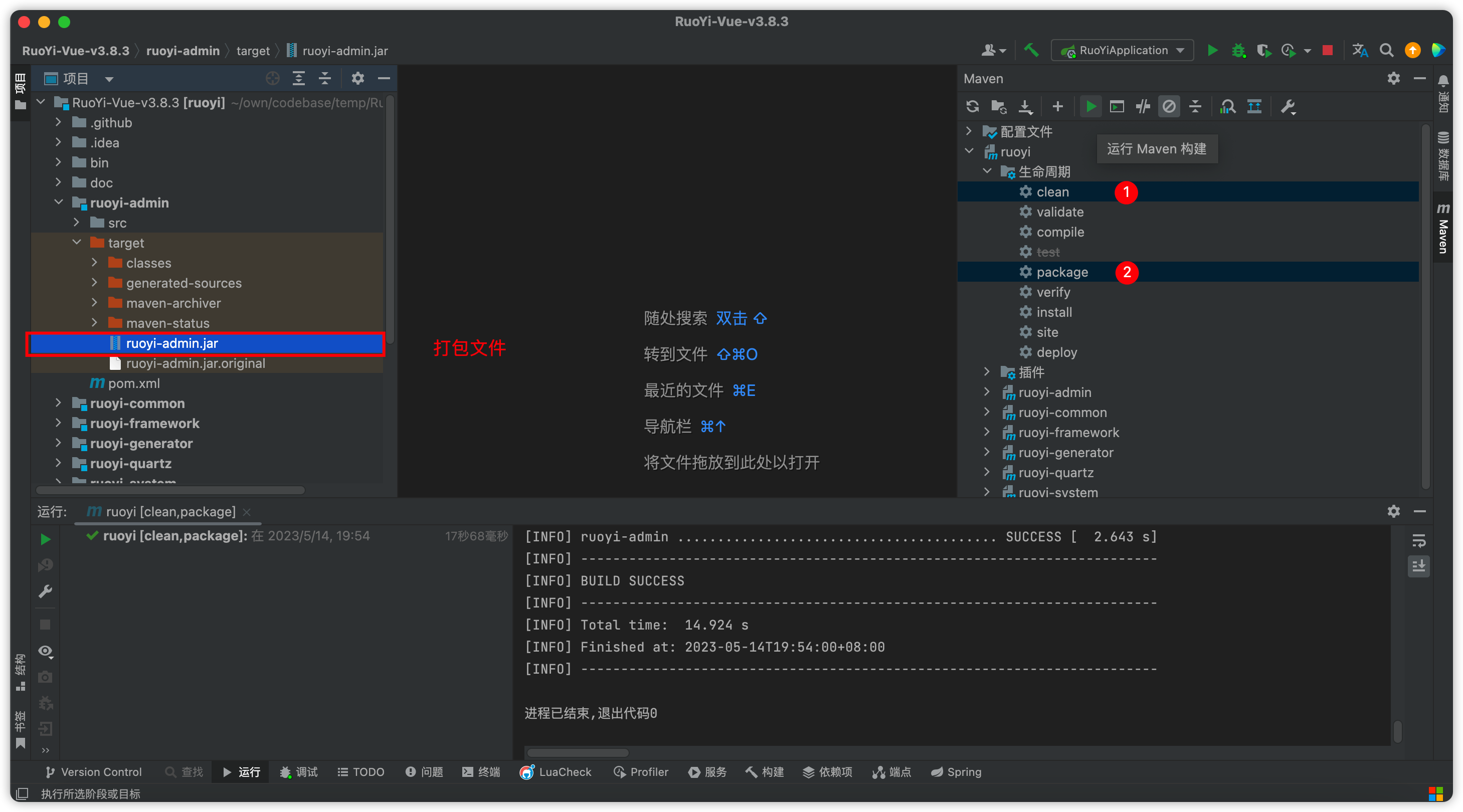
Task: Select the clean lifecycle phase
Action: pyautogui.click(x=1188, y=191)
